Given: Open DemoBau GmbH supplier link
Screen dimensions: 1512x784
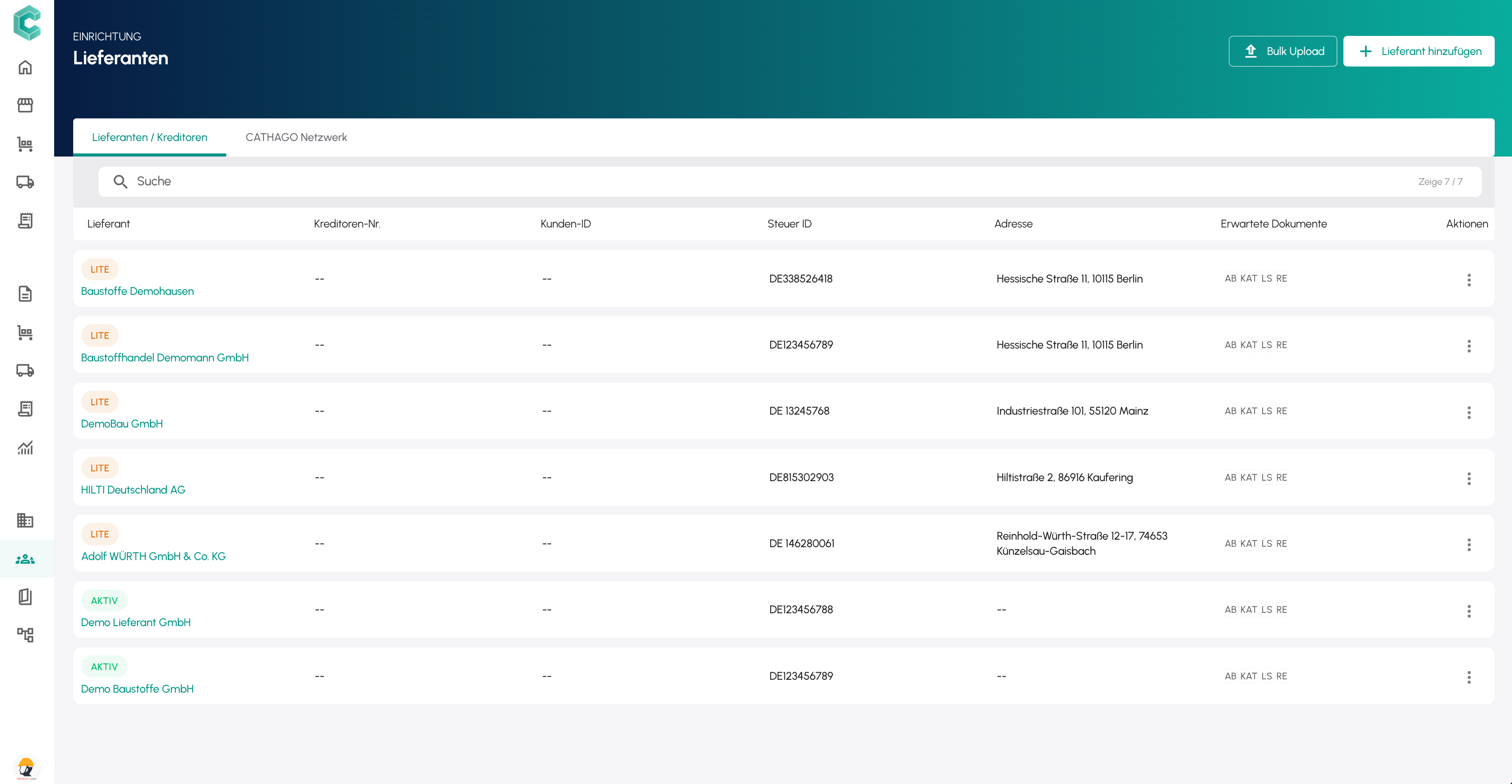Looking at the screenshot, I should coord(122,423).
